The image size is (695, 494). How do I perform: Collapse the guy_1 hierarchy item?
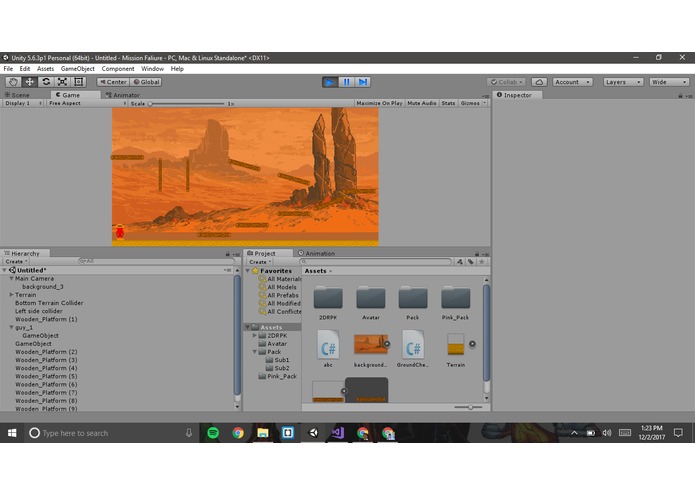tap(12, 327)
